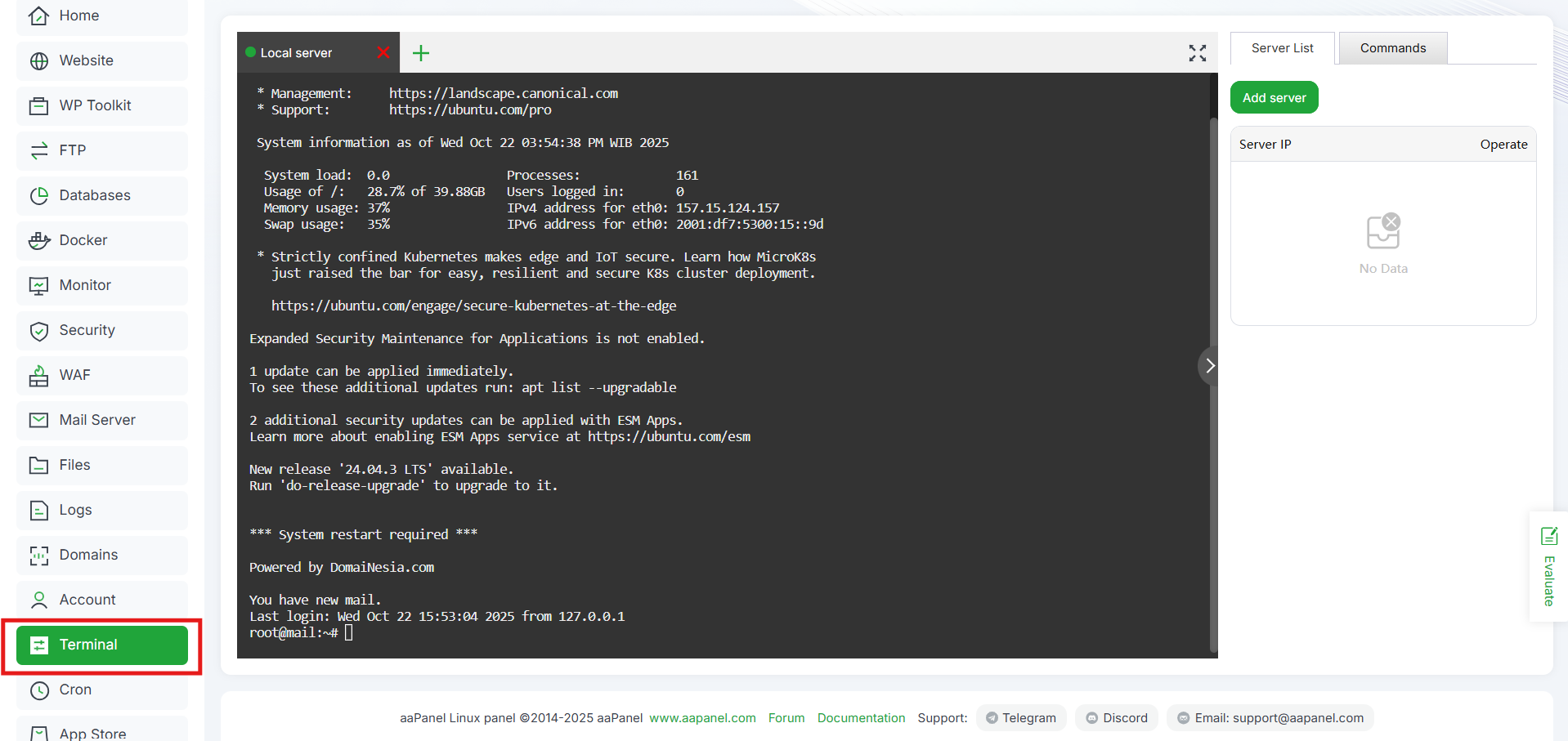Screen dimensions: 1568x741
Task: Open the Documentation link
Action: click(x=861, y=718)
